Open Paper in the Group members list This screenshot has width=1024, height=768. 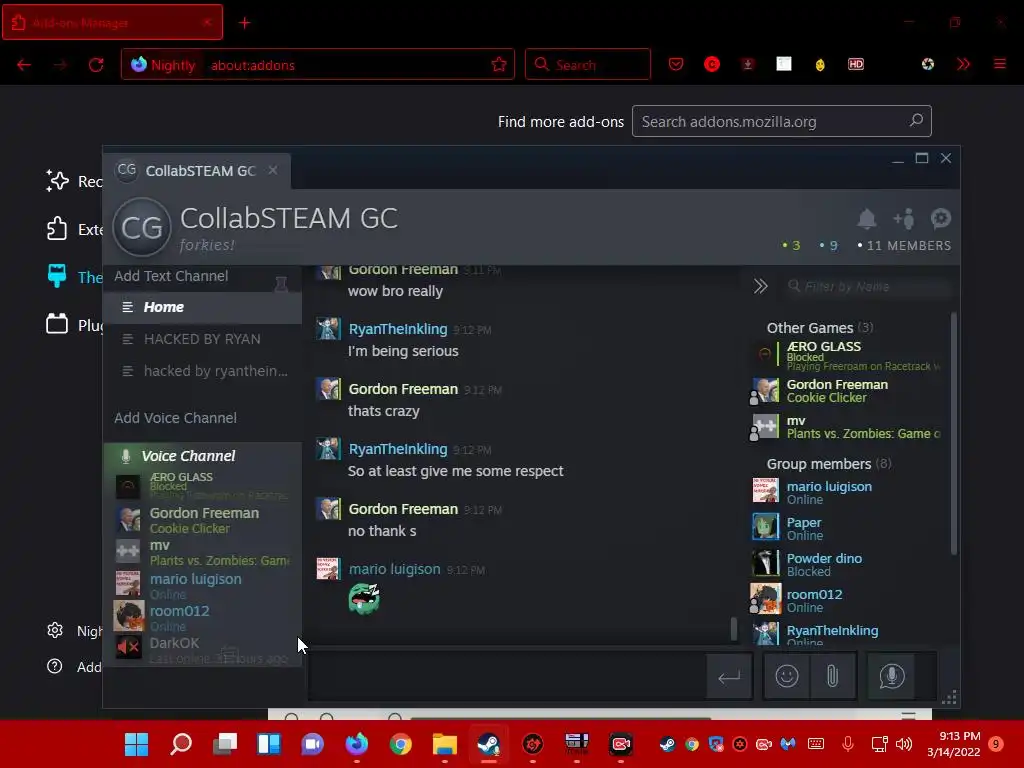(x=846, y=528)
